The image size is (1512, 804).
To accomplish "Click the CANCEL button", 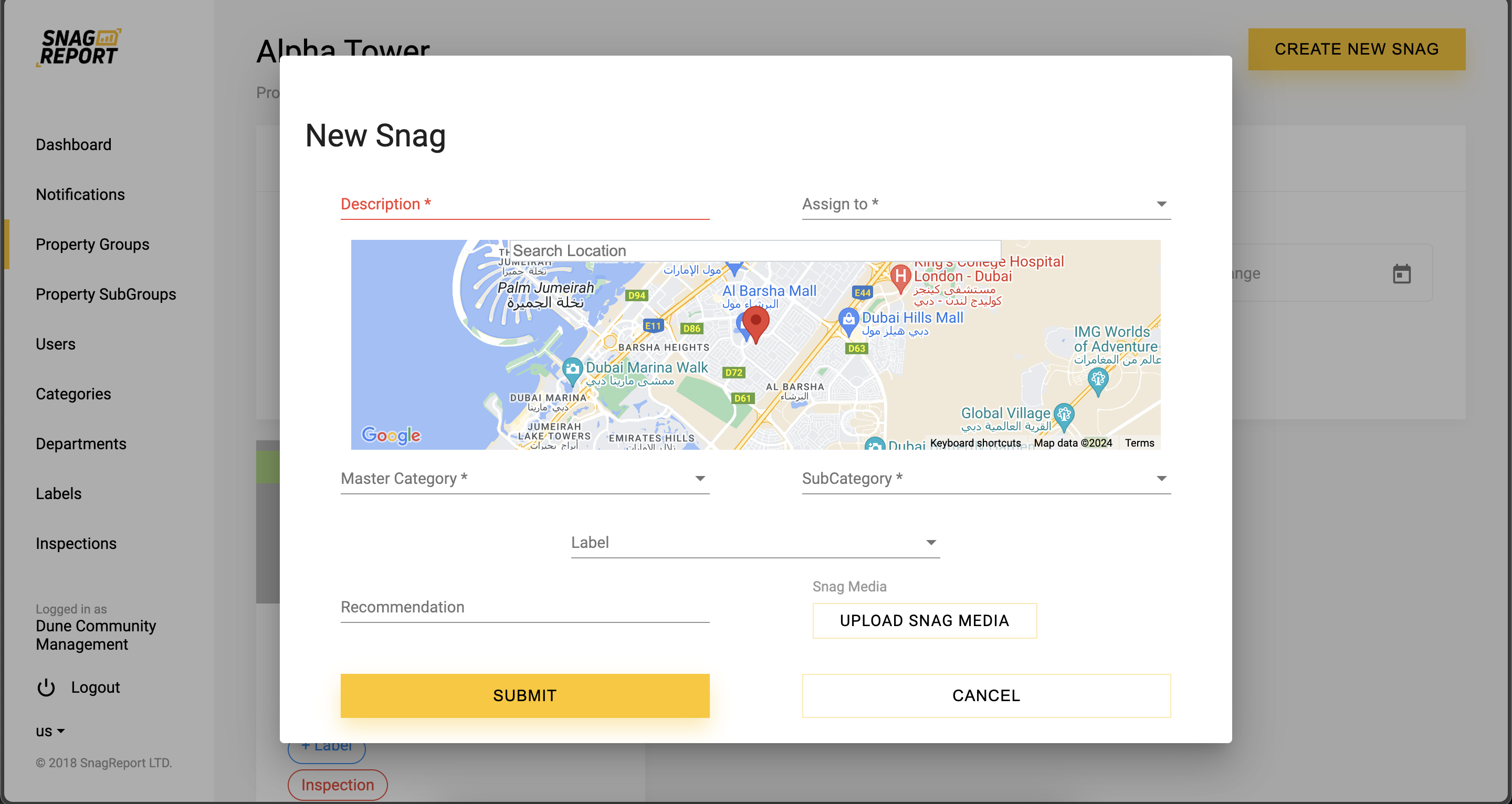I will tap(986, 695).
